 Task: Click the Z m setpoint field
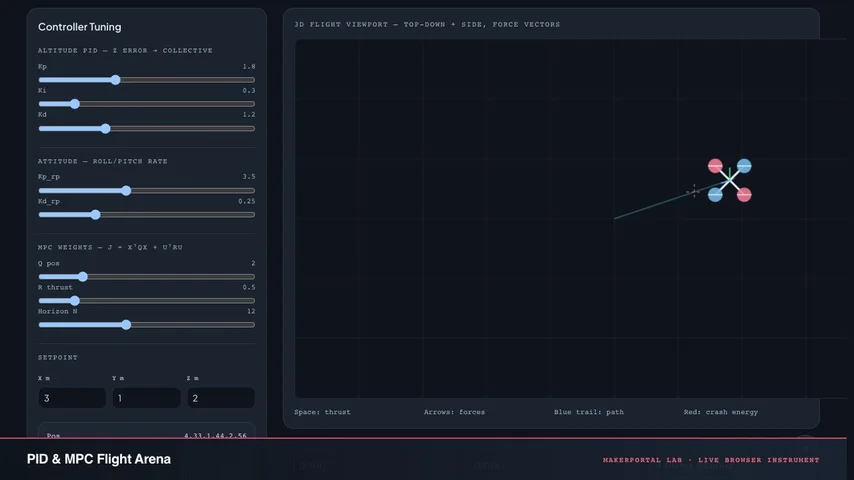click(x=221, y=398)
